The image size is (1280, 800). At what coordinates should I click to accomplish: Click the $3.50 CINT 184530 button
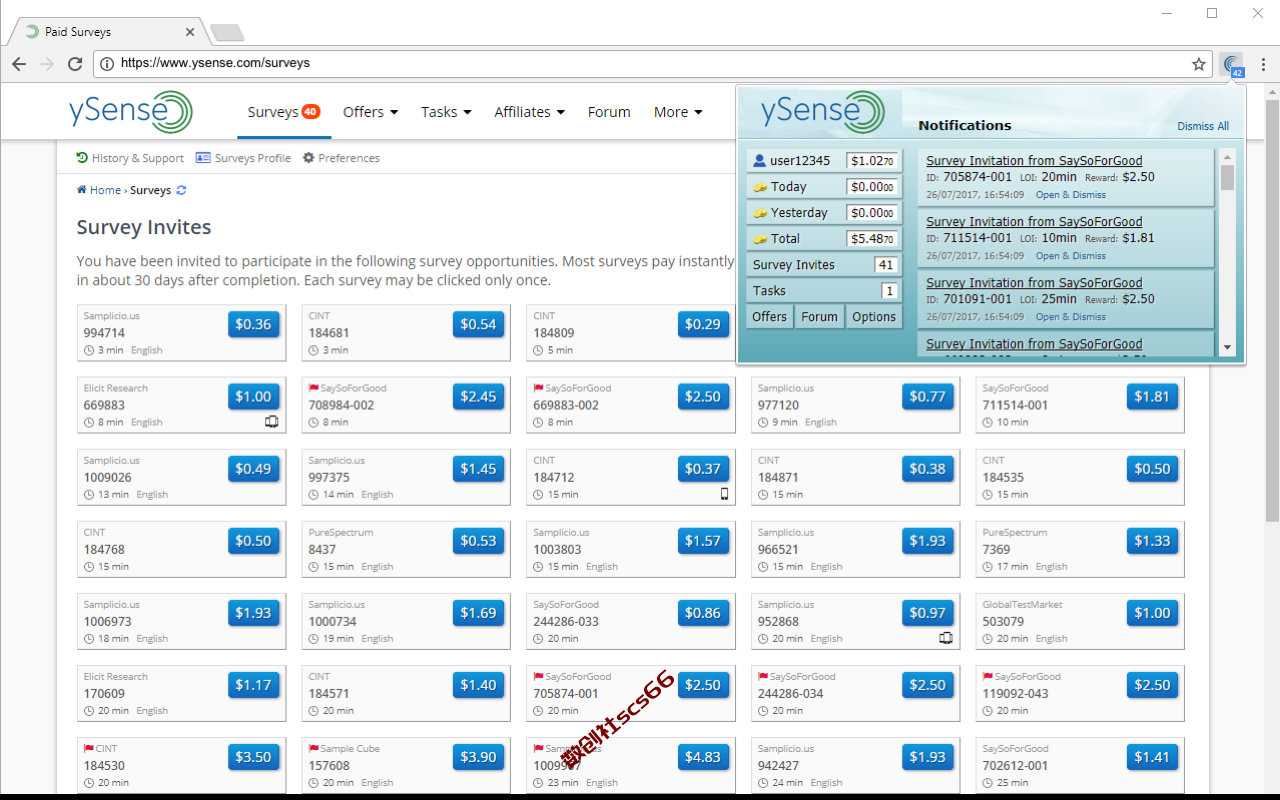254,757
